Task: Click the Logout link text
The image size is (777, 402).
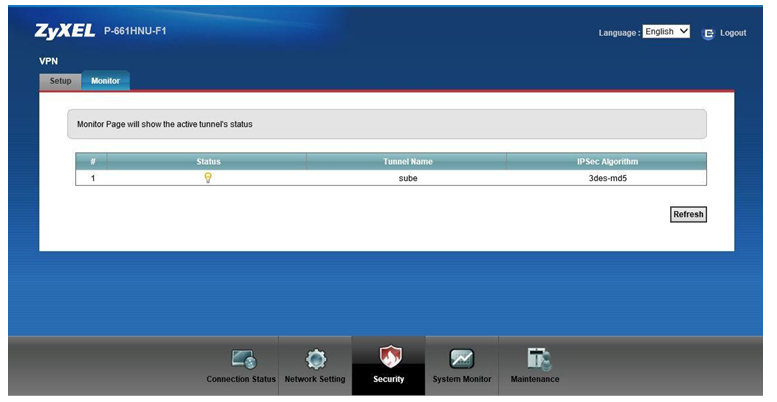Action: click(x=733, y=33)
